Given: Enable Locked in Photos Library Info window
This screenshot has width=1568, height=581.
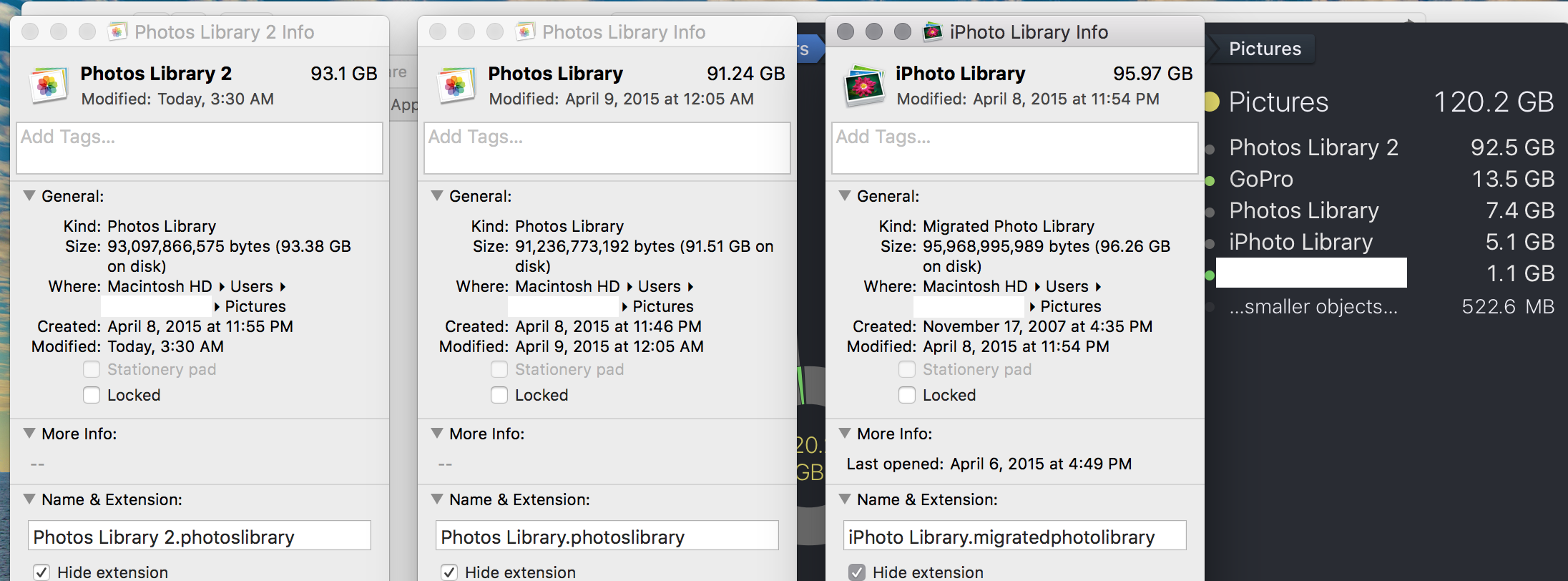Looking at the screenshot, I should (x=499, y=395).
